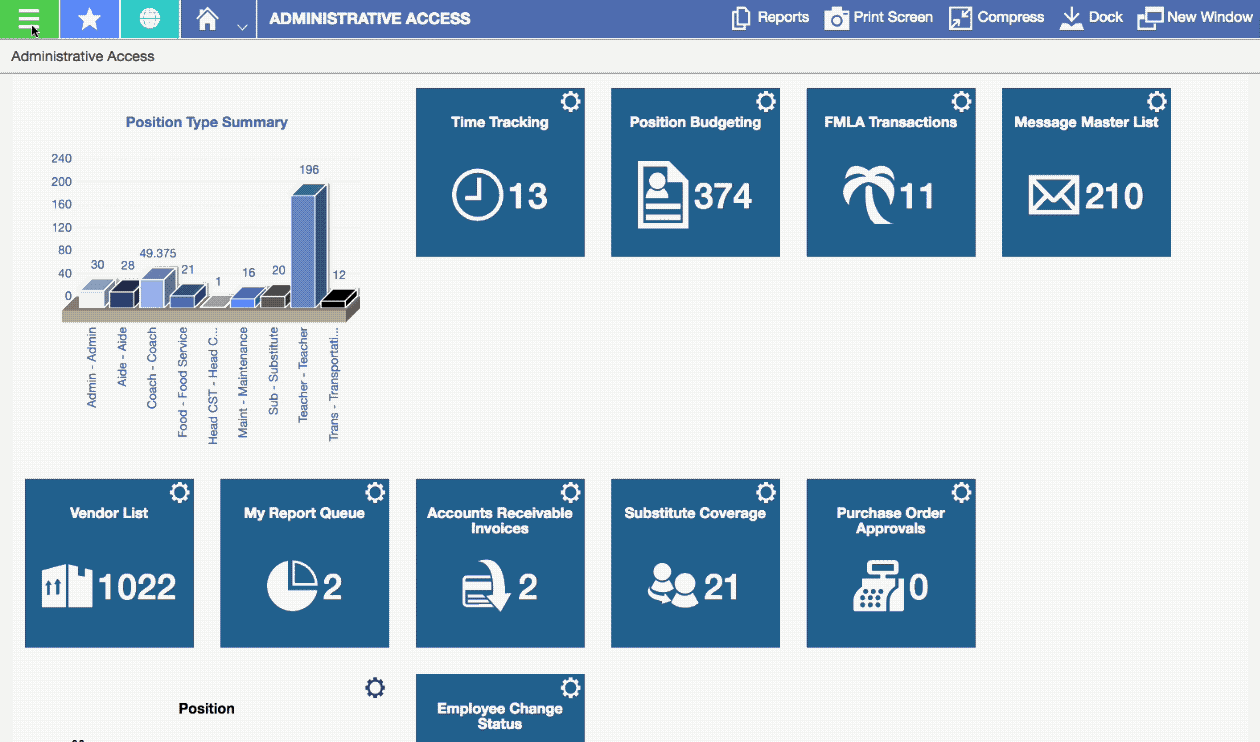The width and height of the screenshot is (1260, 742).
Task: Click the Position Type Summary chart title
Action: (x=206, y=122)
